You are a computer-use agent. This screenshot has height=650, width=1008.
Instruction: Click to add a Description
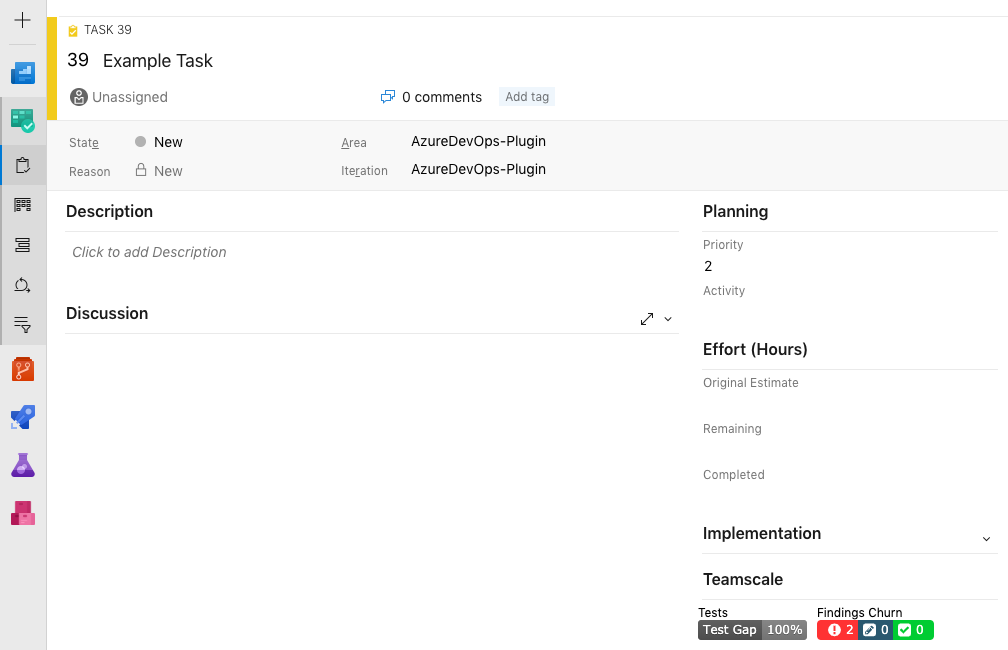[149, 252]
